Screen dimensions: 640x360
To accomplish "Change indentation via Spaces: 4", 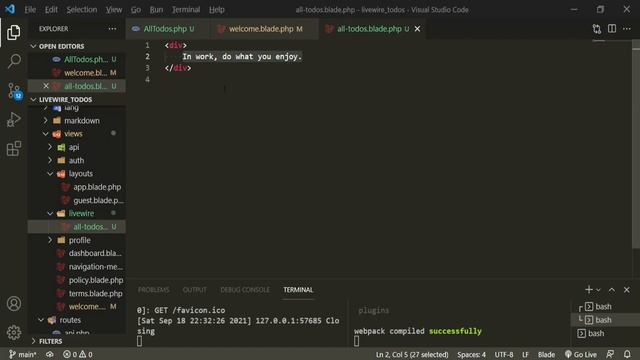I will tap(471, 354).
